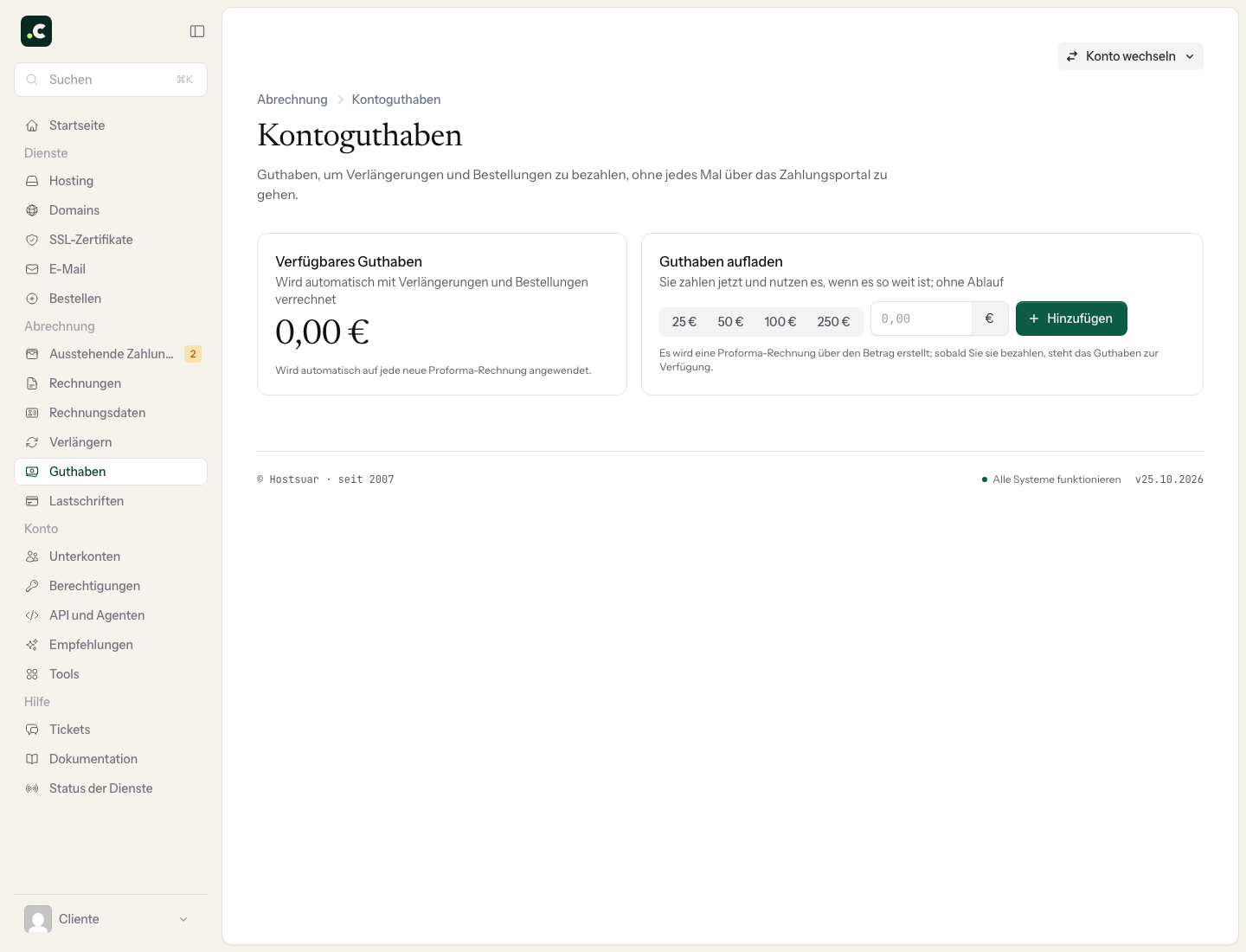1246x952 pixels.
Task: Click the Hinzufügen button
Action: pyautogui.click(x=1071, y=318)
